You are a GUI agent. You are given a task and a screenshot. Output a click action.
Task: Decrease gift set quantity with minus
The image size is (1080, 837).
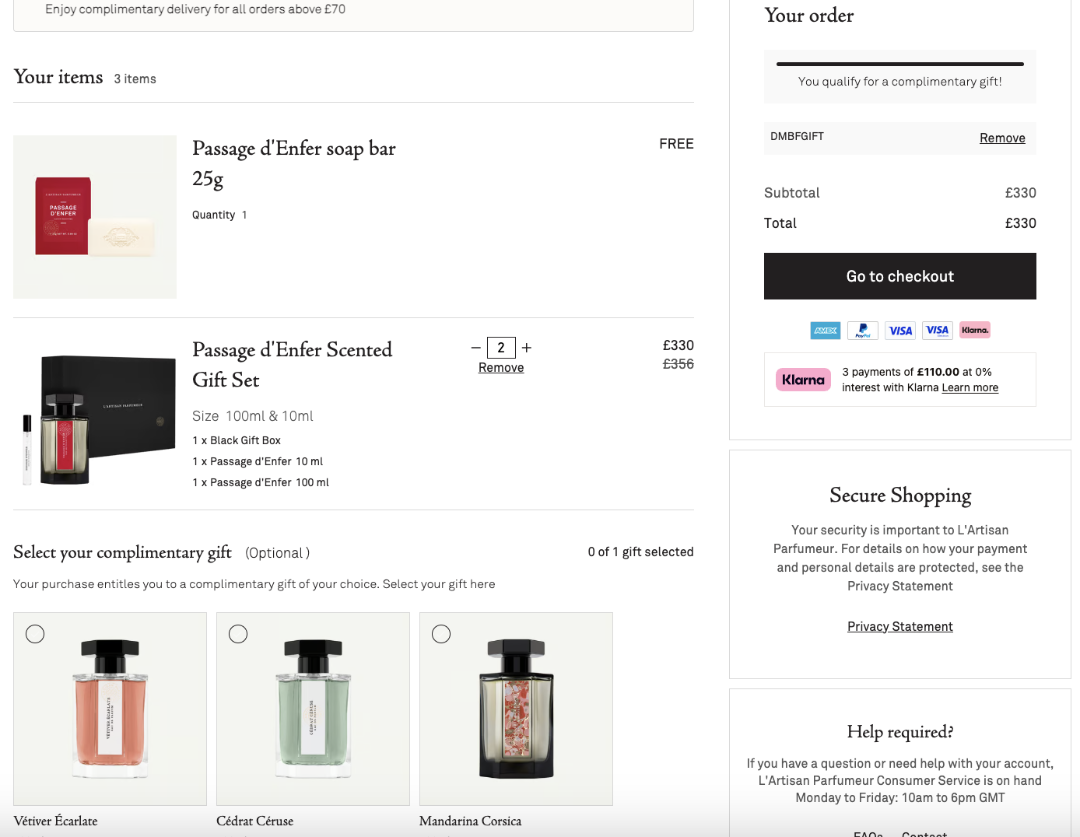pos(476,348)
